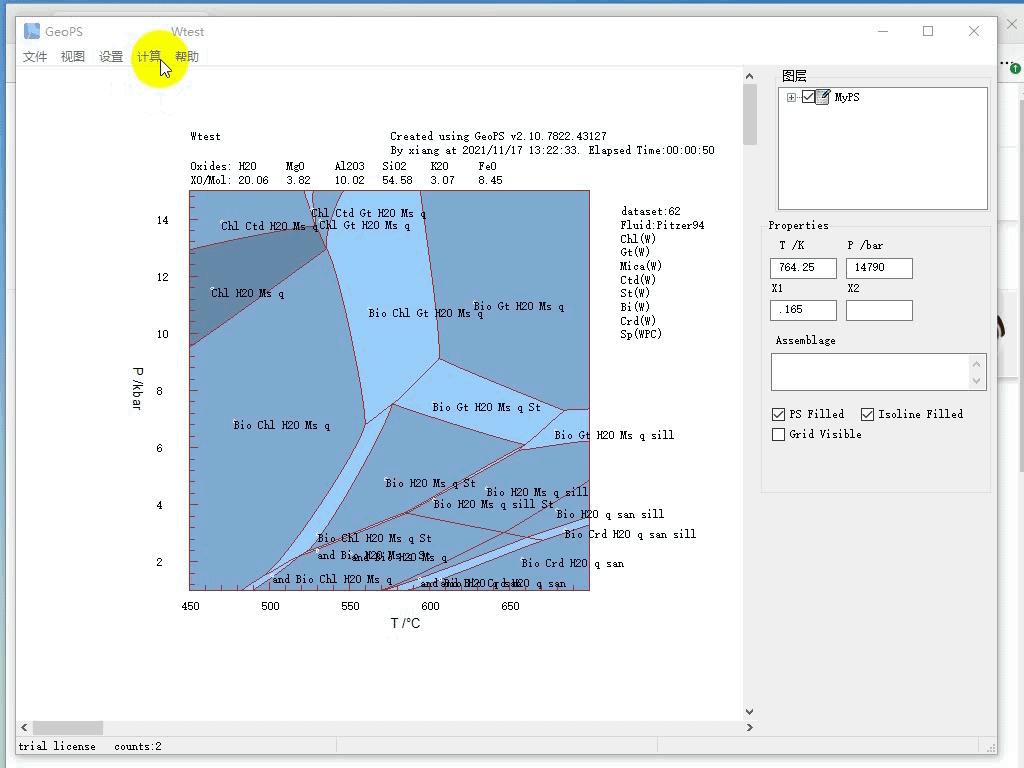This screenshot has width=1024, height=768.
Task: Maximize the GeoPS window
Action: [928, 31]
